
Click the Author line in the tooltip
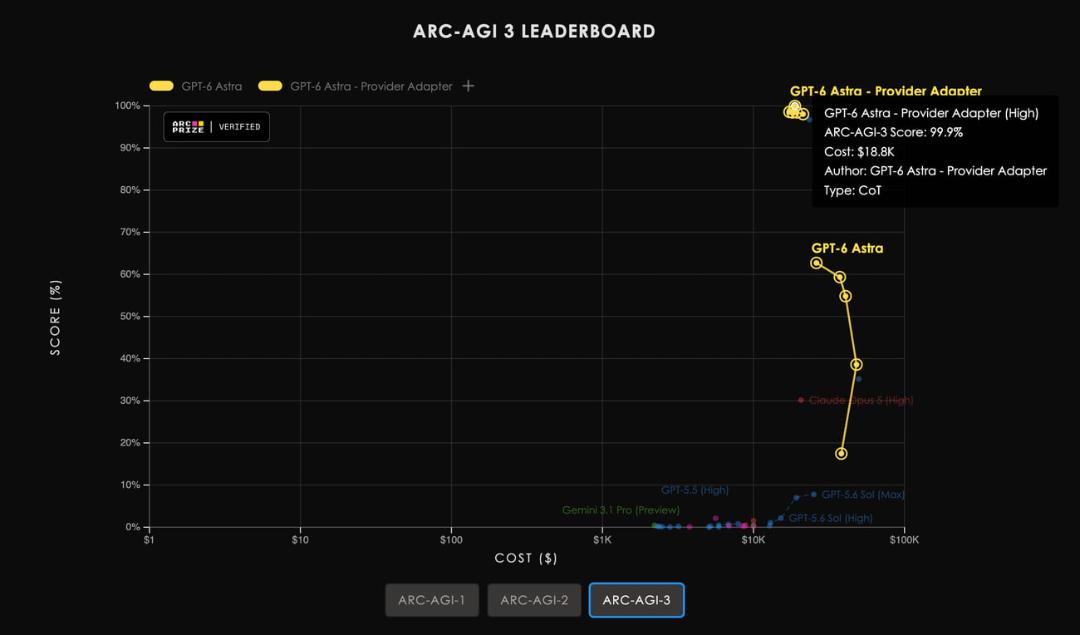935,171
